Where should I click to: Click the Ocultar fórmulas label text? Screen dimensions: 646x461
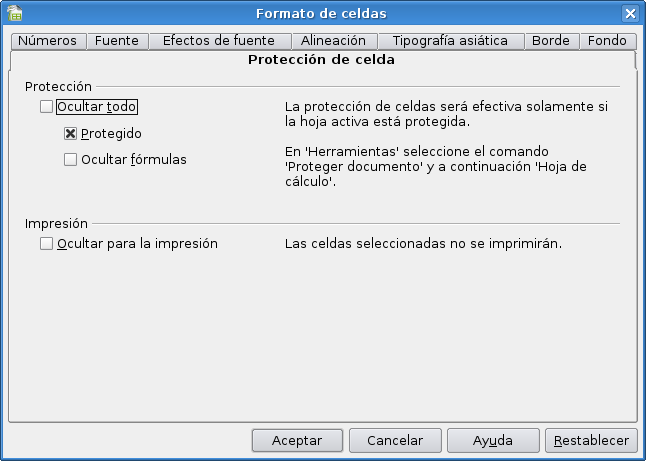[134, 159]
